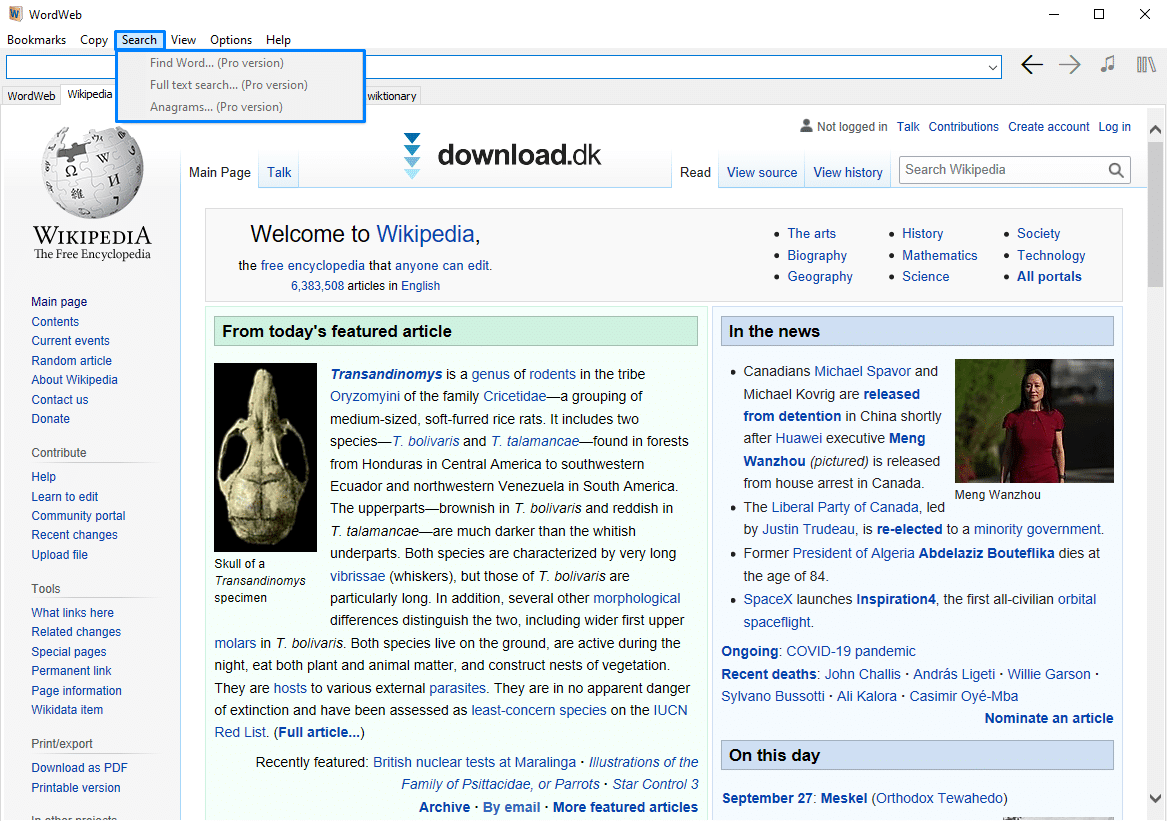The width and height of the screenshot is (1167, 821).
Task: Click the Abdelaziz Bouteflika link
Action: [986, 553]
